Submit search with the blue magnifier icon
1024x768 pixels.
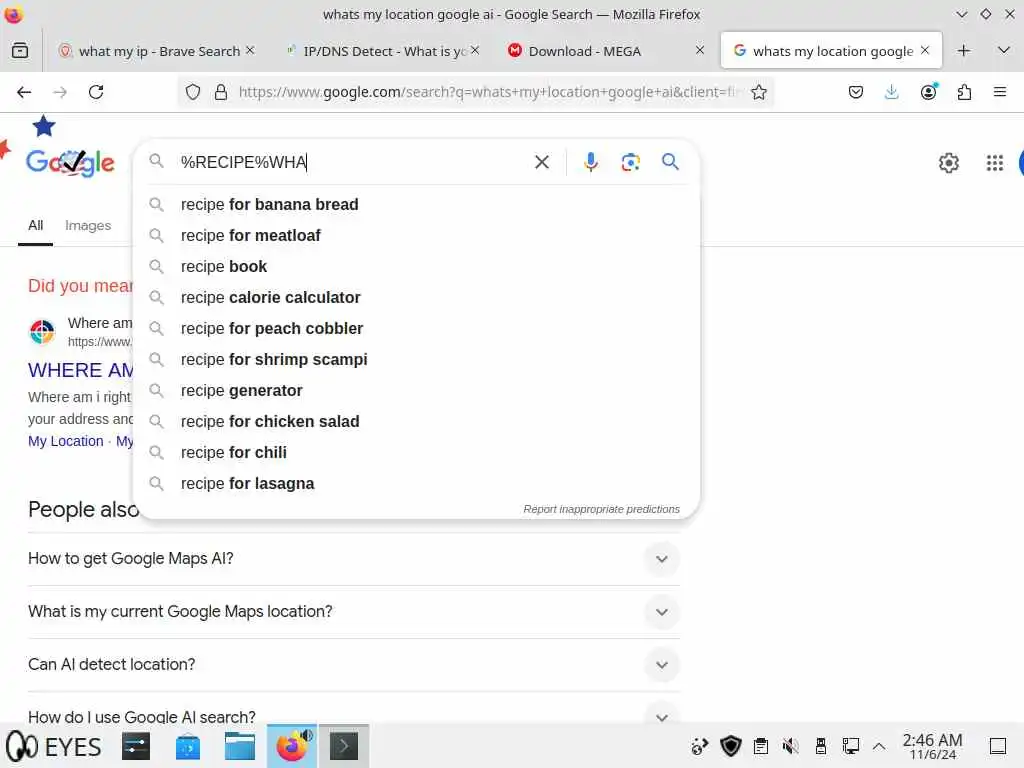670,162
